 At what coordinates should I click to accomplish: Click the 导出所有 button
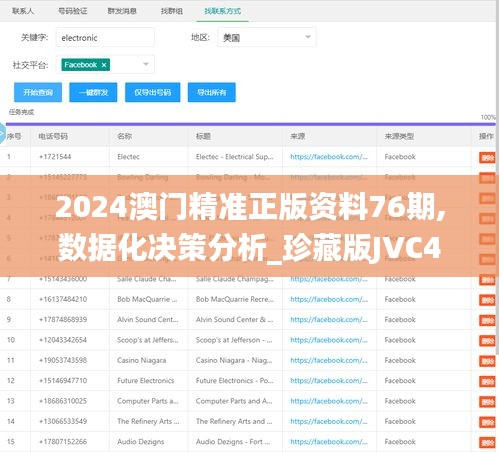(212, 92)
